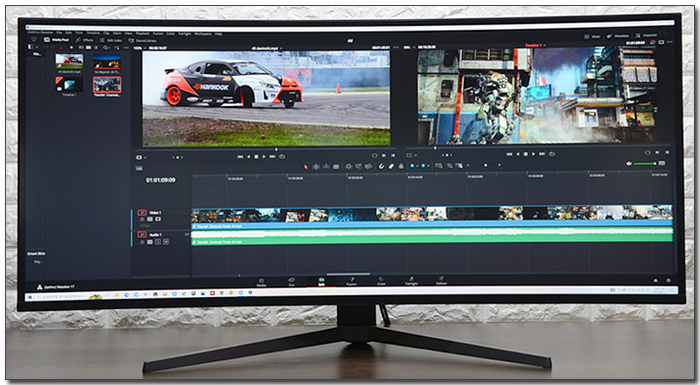Open the Fusion page icon
The height and width of the screenshot is (385, 700).
click(351, 281)
